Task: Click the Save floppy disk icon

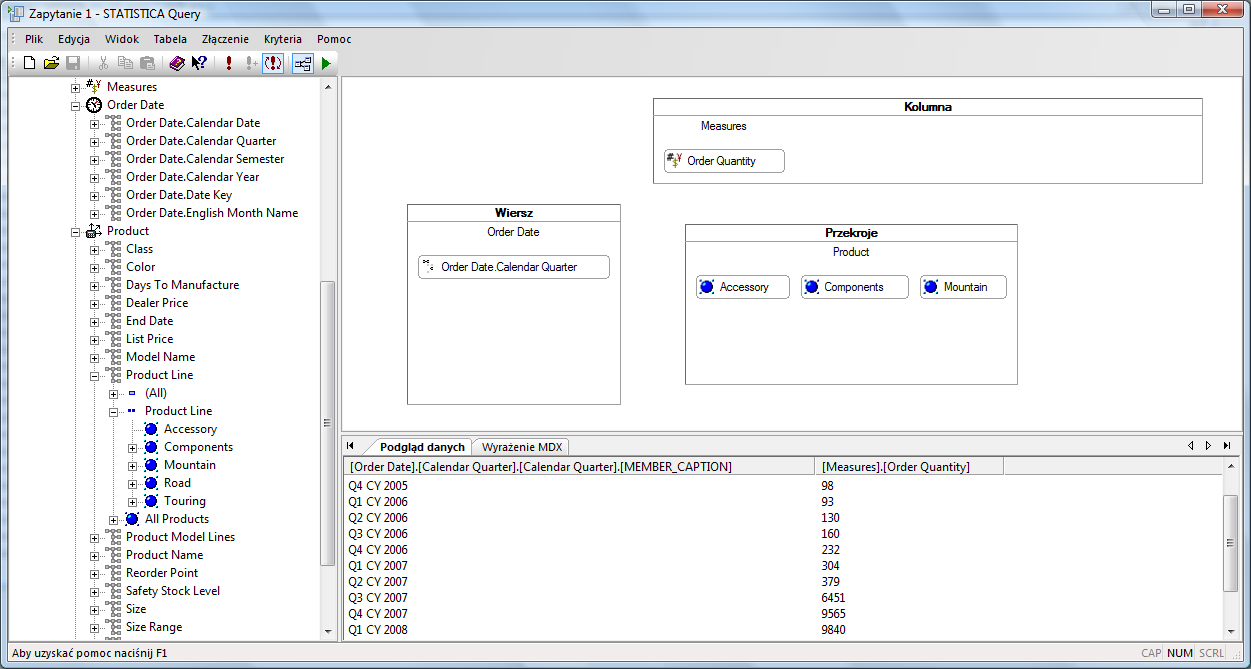Action: [x=73, y=63]
